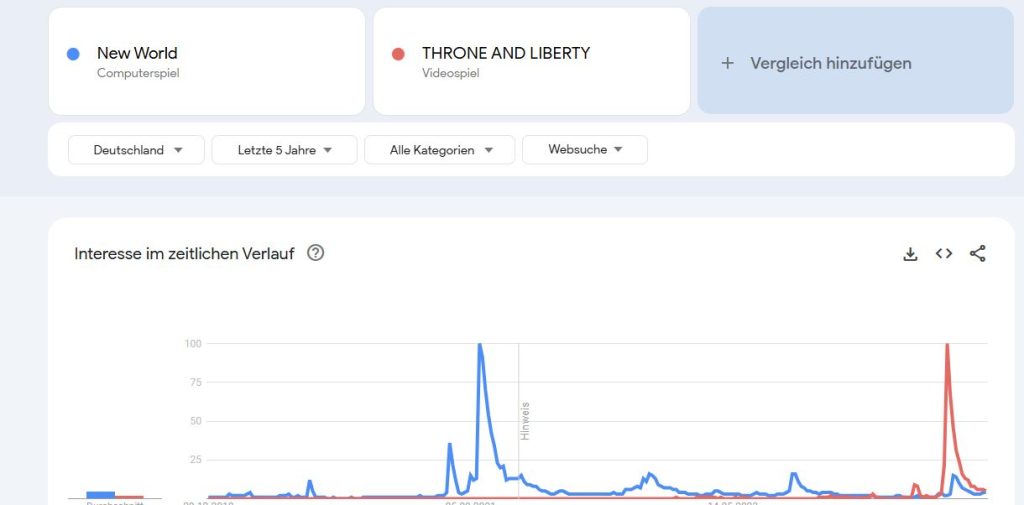Screen dimensions: 1024x505
Task: Click the plus icon to add comparison
Action: pos(728,63)
